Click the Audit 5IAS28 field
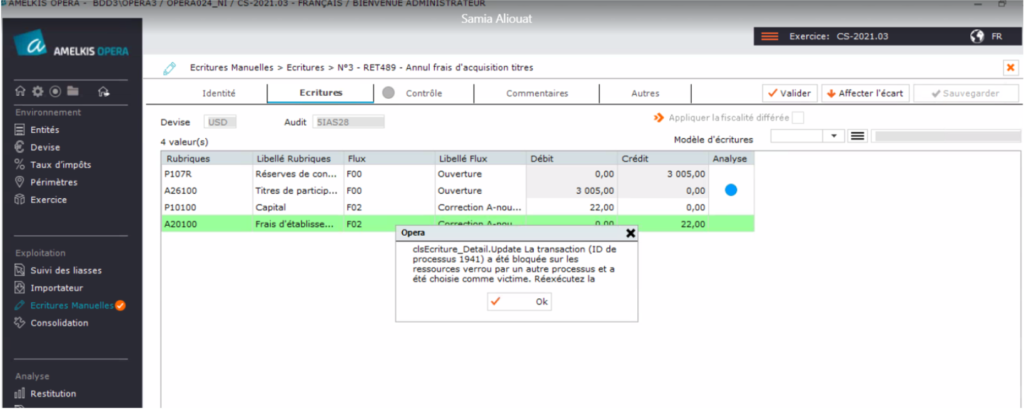This screenshot has width=1024, height=409. pyautogui.click(x=348, y=121)
